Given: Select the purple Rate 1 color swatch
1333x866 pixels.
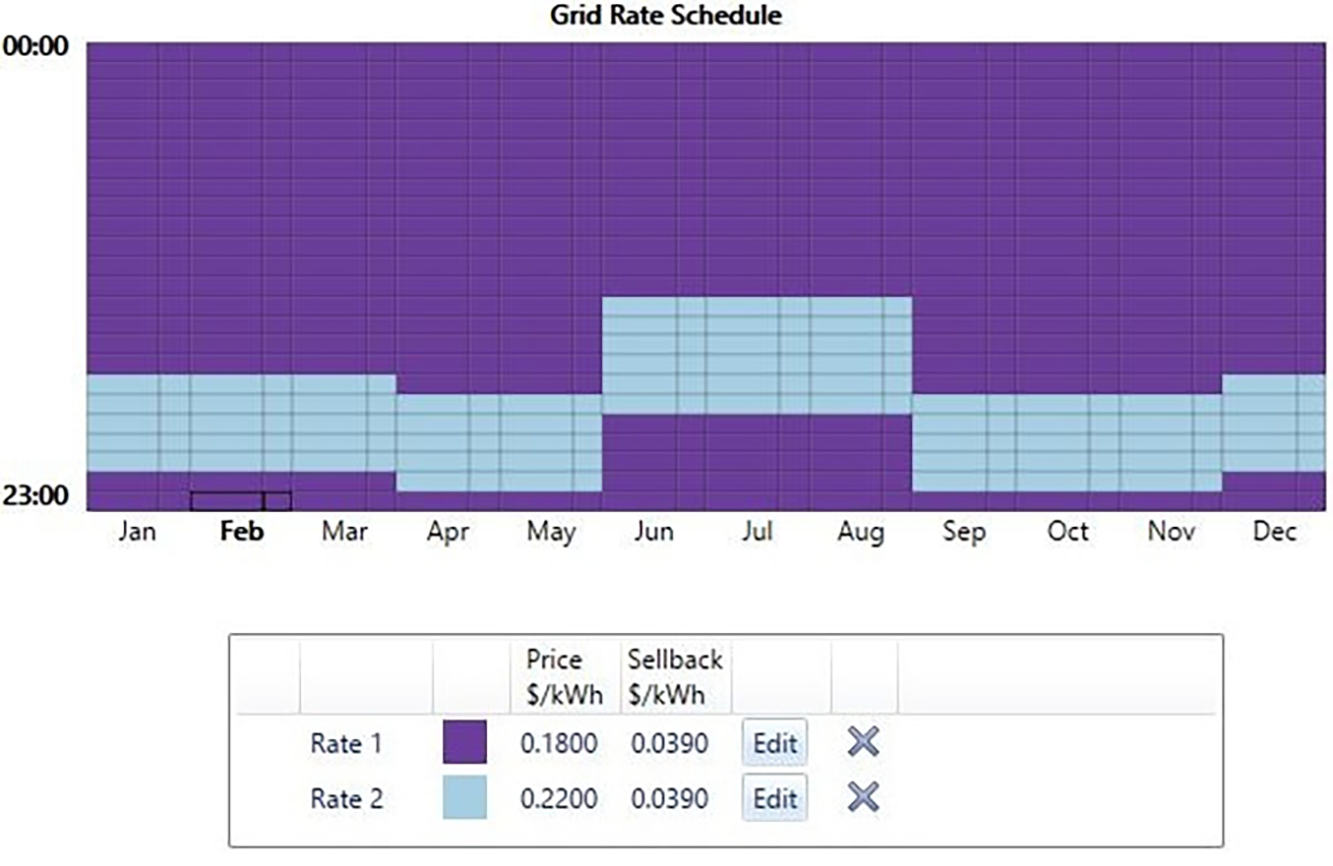Looking at the screenshot, I should coord(464,743).
